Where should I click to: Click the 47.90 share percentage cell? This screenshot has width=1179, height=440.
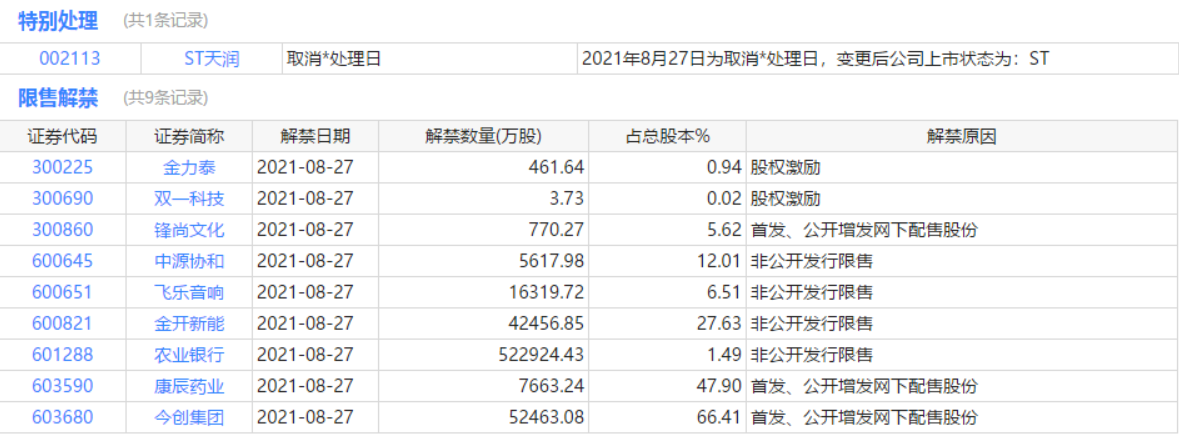668,386
